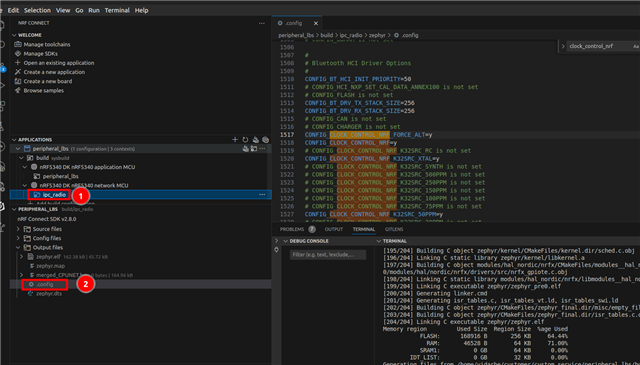Expand the zephyr.elf entry
The image size is (640, 365).
[x=22, y=257]
